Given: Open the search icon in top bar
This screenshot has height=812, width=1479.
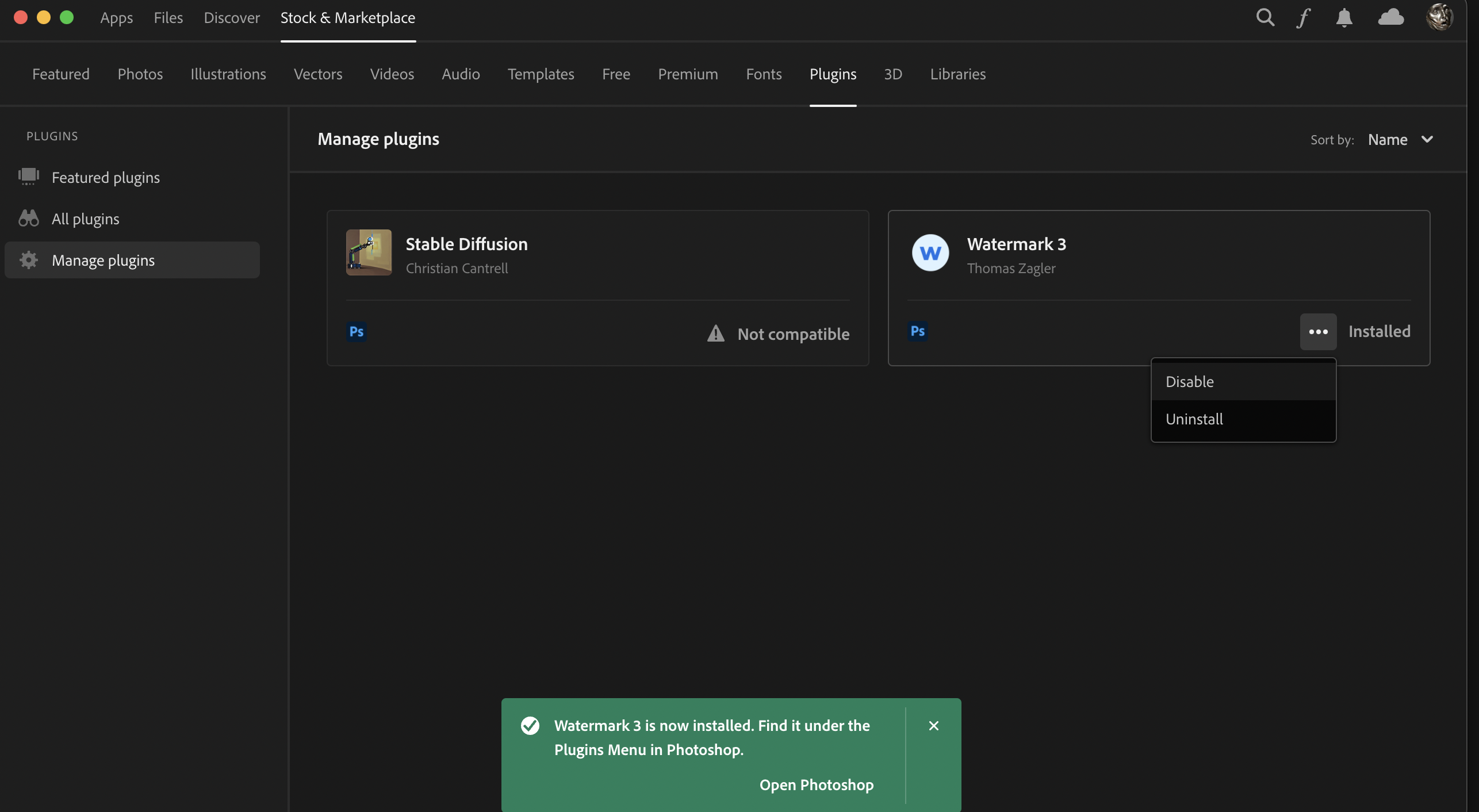Looking at the screenshot, I should click(1265, 17).
